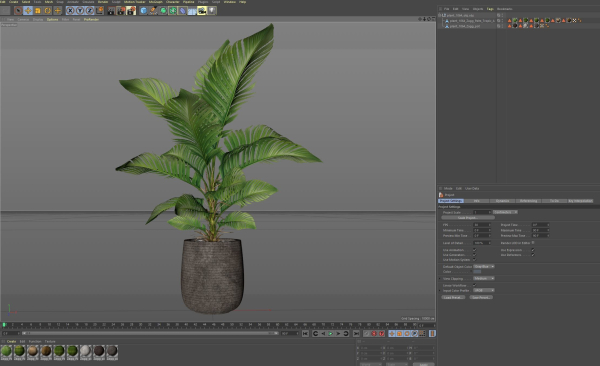Select the light tan material sphere
This screenshot has width=600, height=366.
pos(33,351)
